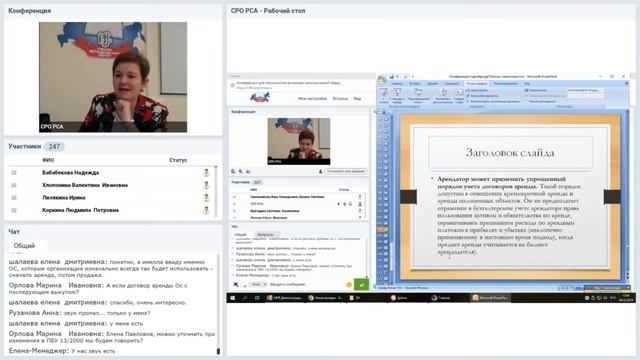Screen dimensions: 640x360
Task: Tick the square next to Лилякина Ирина
Action: [14, 198]
